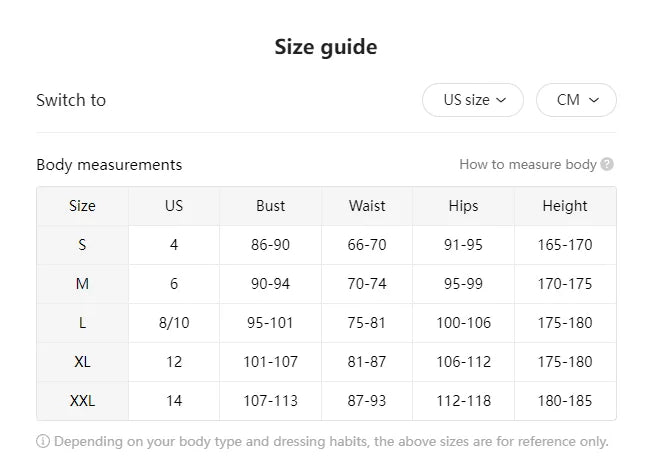The width and height of the screenshot is (650, 470).
Task: Click the US column header
Action: pyautogui.click(x=174, y=206)
